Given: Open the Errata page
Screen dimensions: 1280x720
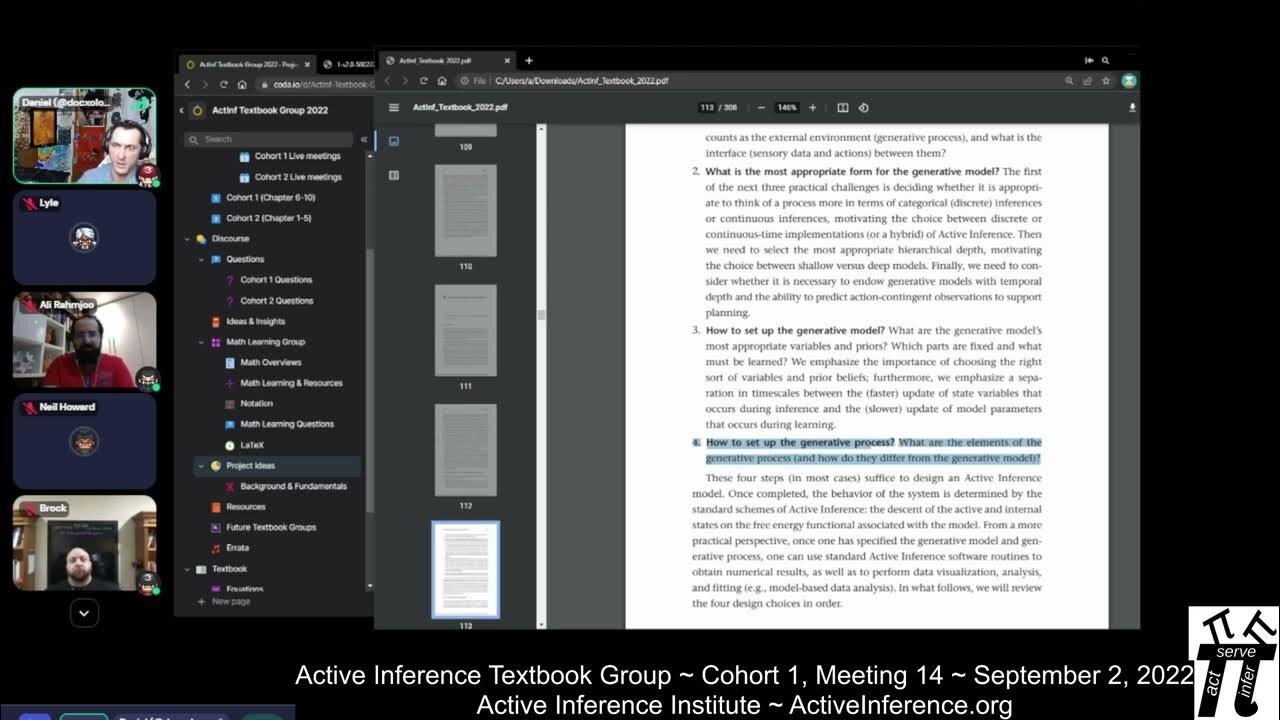Looking at the screenshot, I should click(x=237, y=548).
